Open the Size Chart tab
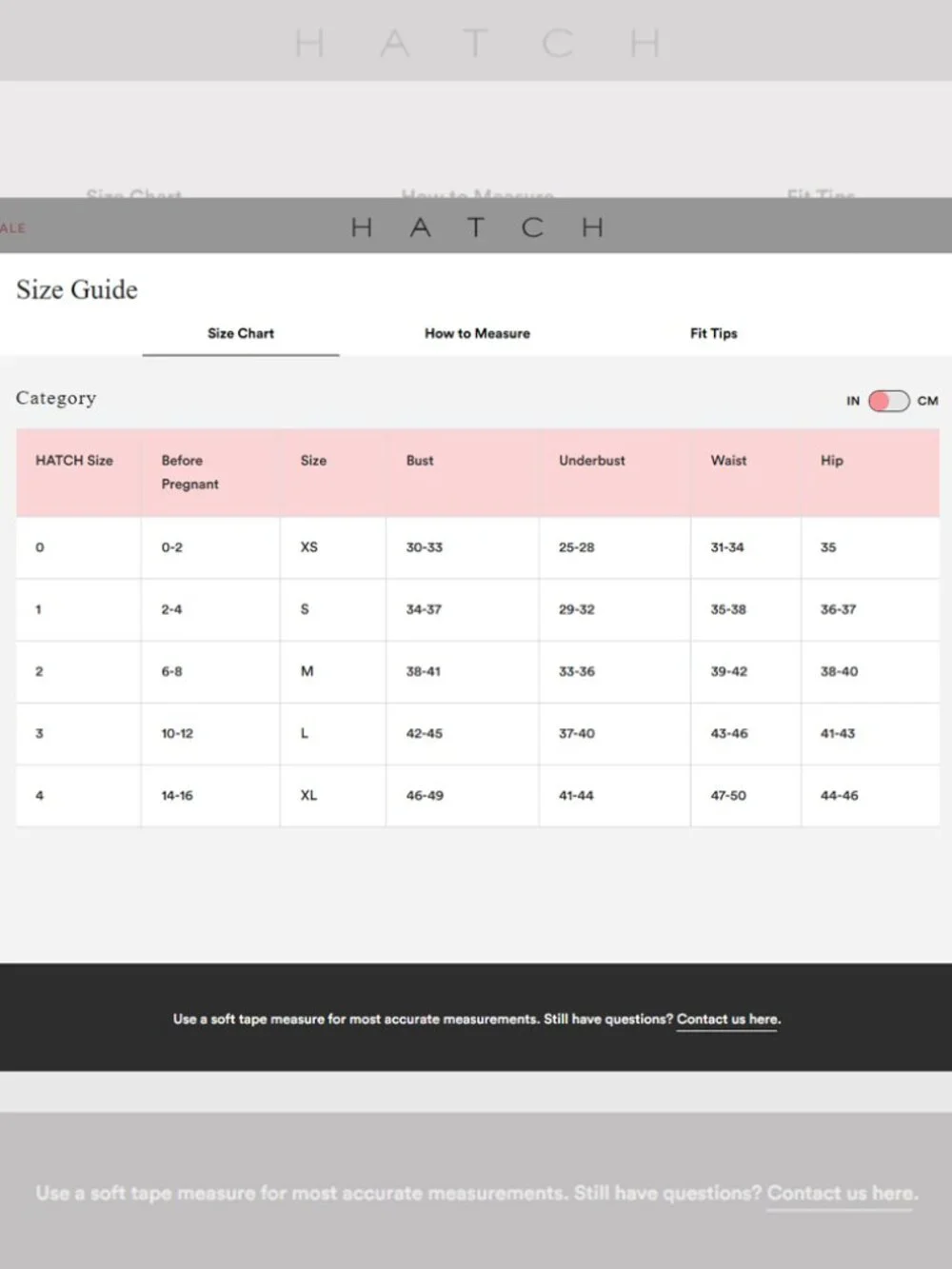This screenshot has height=1269, width=952. pos(241,333)
